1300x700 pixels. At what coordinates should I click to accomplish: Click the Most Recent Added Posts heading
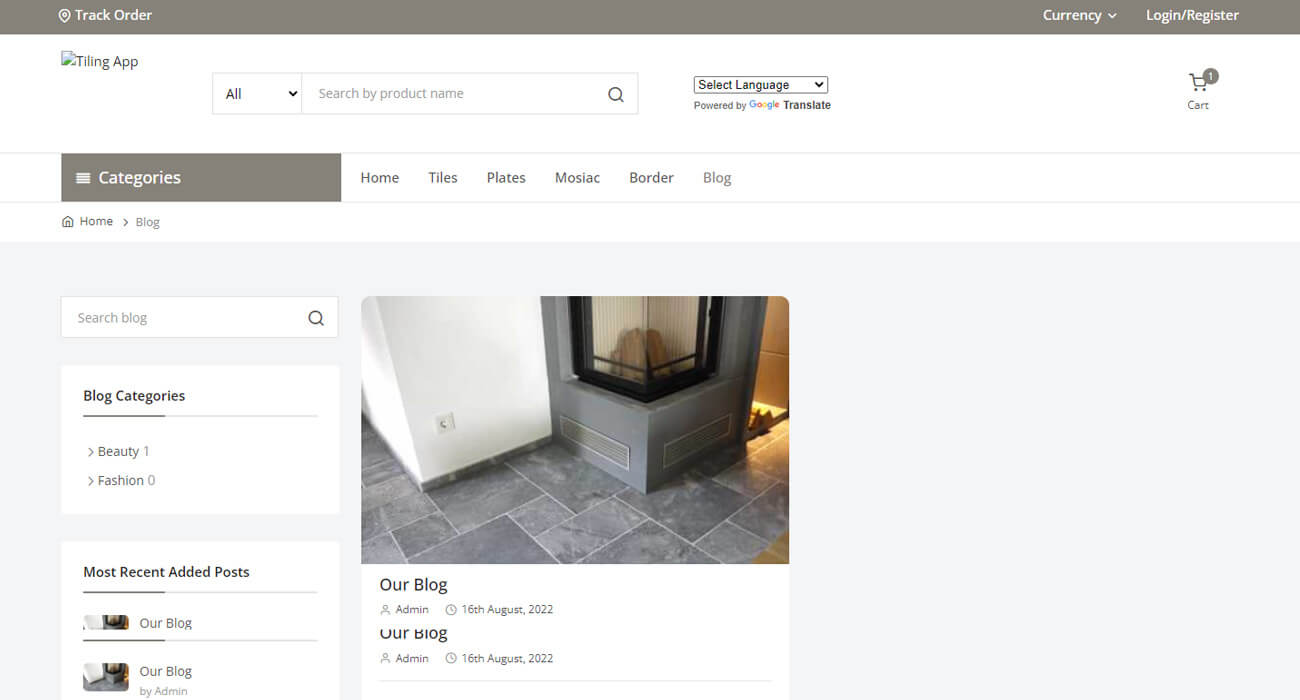(x=166, y=572)
